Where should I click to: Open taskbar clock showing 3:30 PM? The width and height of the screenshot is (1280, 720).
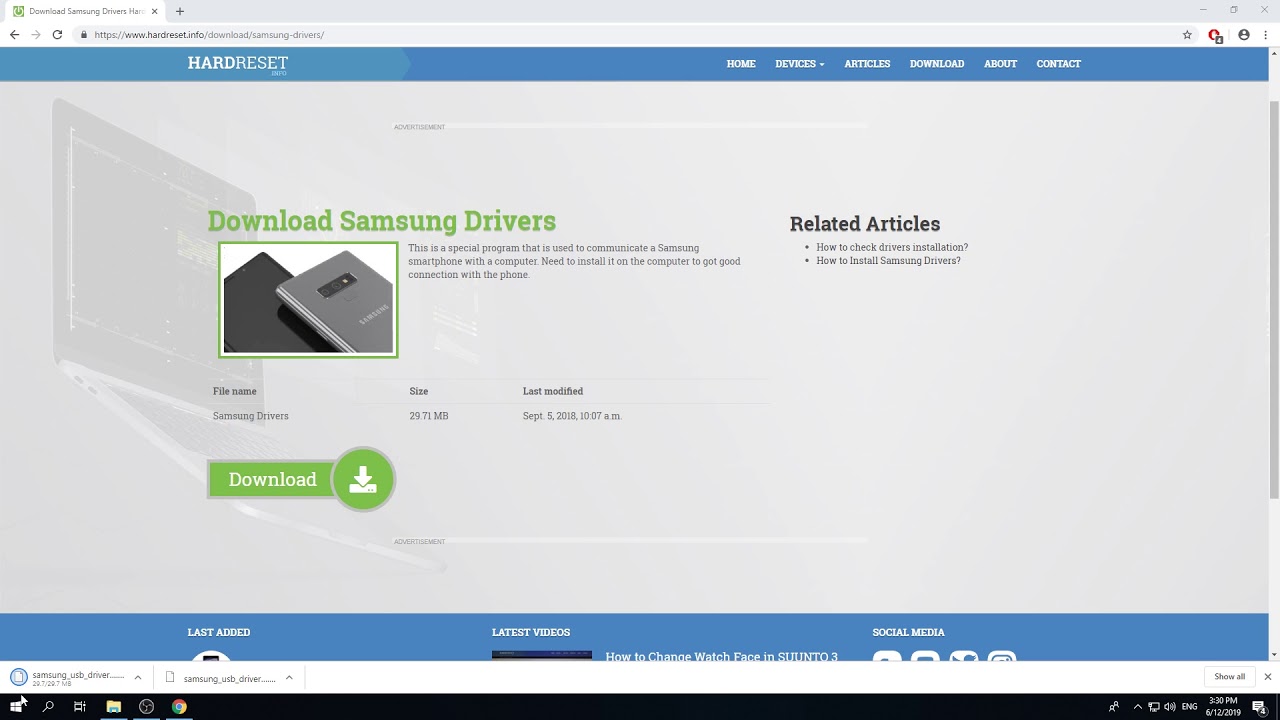click(1224, 707)
